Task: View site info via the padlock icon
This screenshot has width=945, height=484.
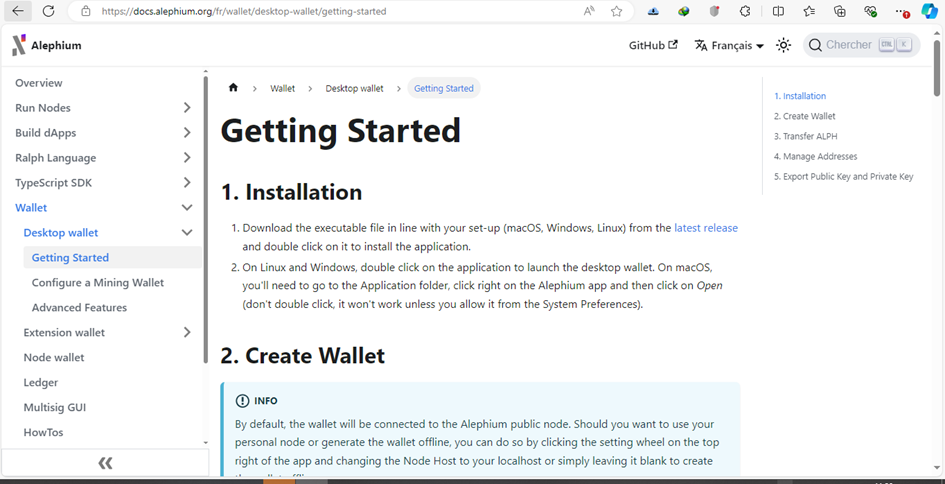Action: click(x=86, y=11)
